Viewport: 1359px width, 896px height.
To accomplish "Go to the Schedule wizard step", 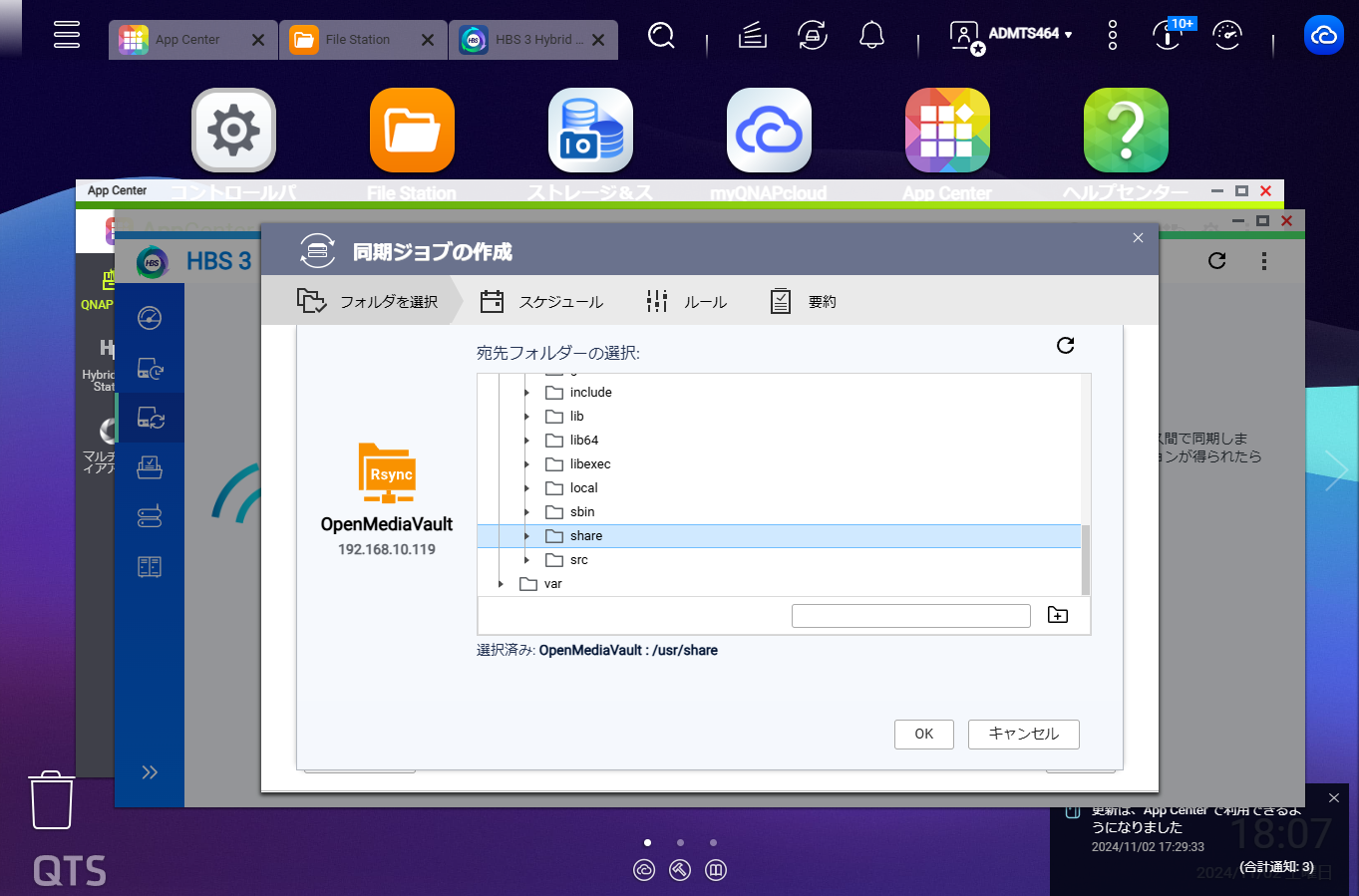I will tap(541, 301).
